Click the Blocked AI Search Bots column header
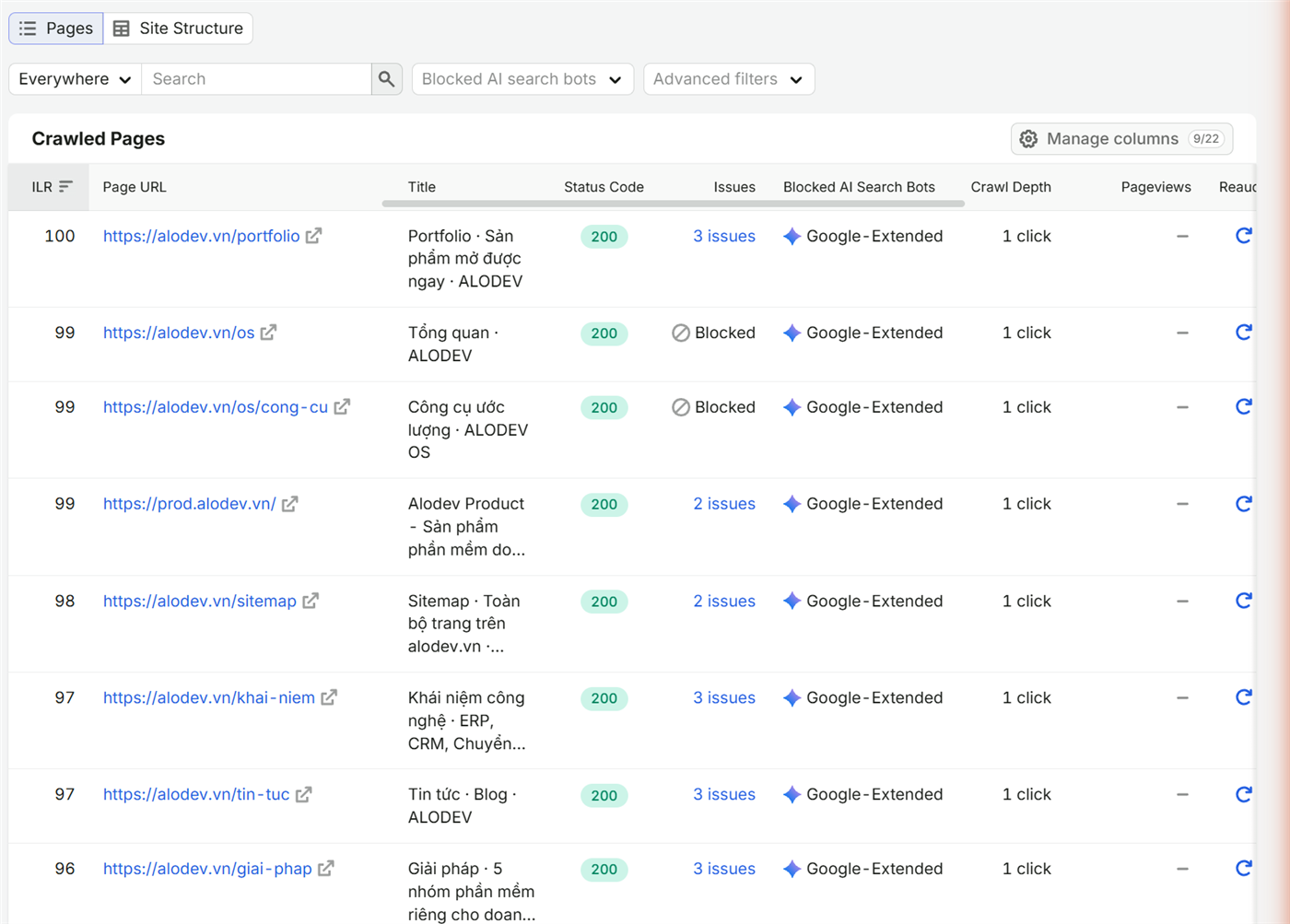 pyautogui.click(x=859, y=187)
